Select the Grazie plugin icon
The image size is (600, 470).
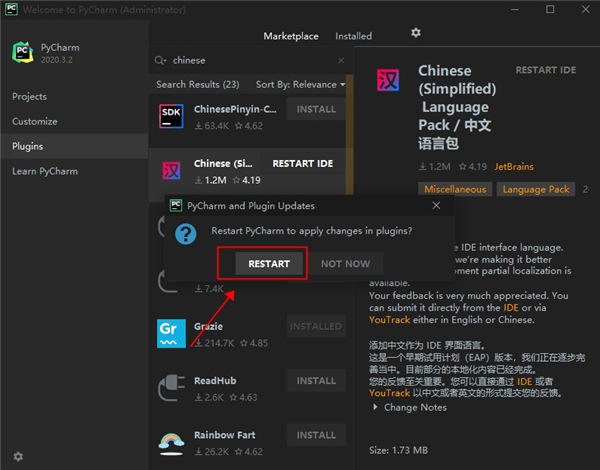pyautogui.click(x=171, y=333)
